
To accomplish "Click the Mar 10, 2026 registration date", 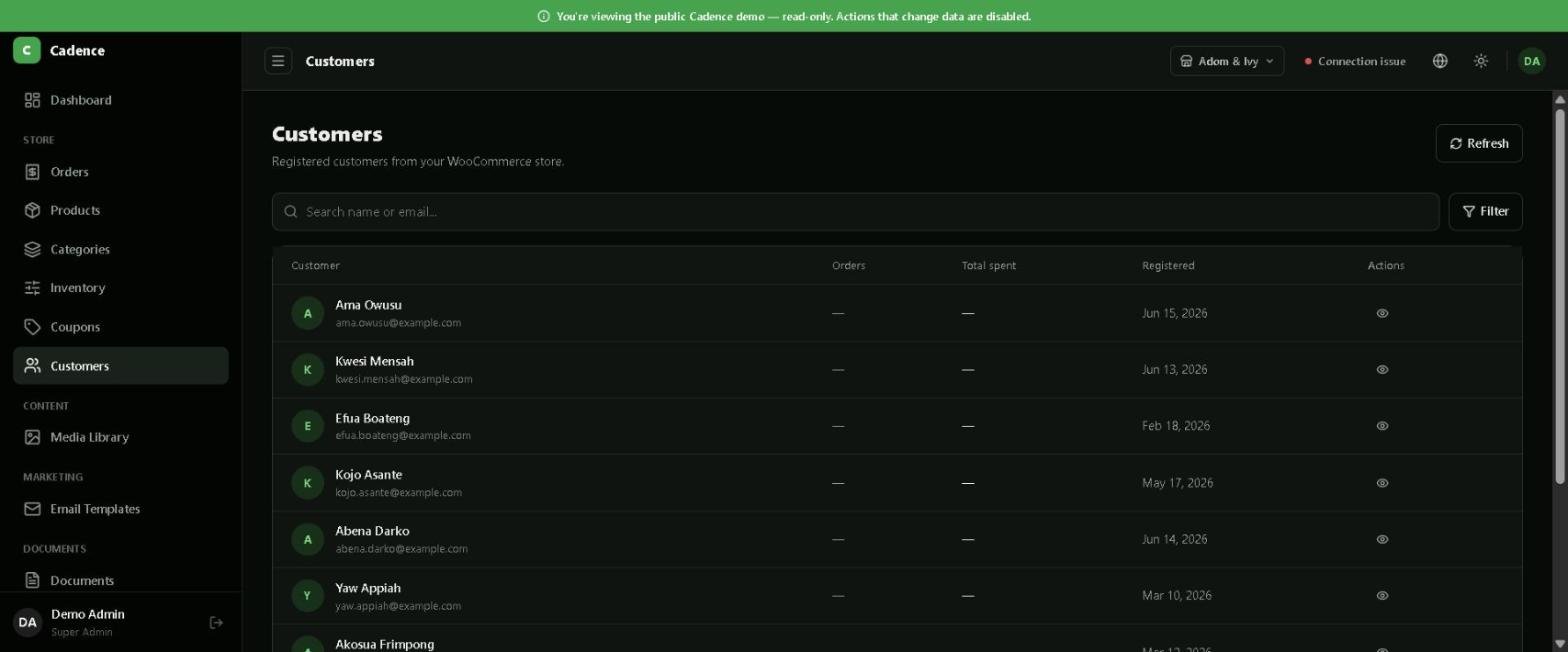I will pos(1177,595).
